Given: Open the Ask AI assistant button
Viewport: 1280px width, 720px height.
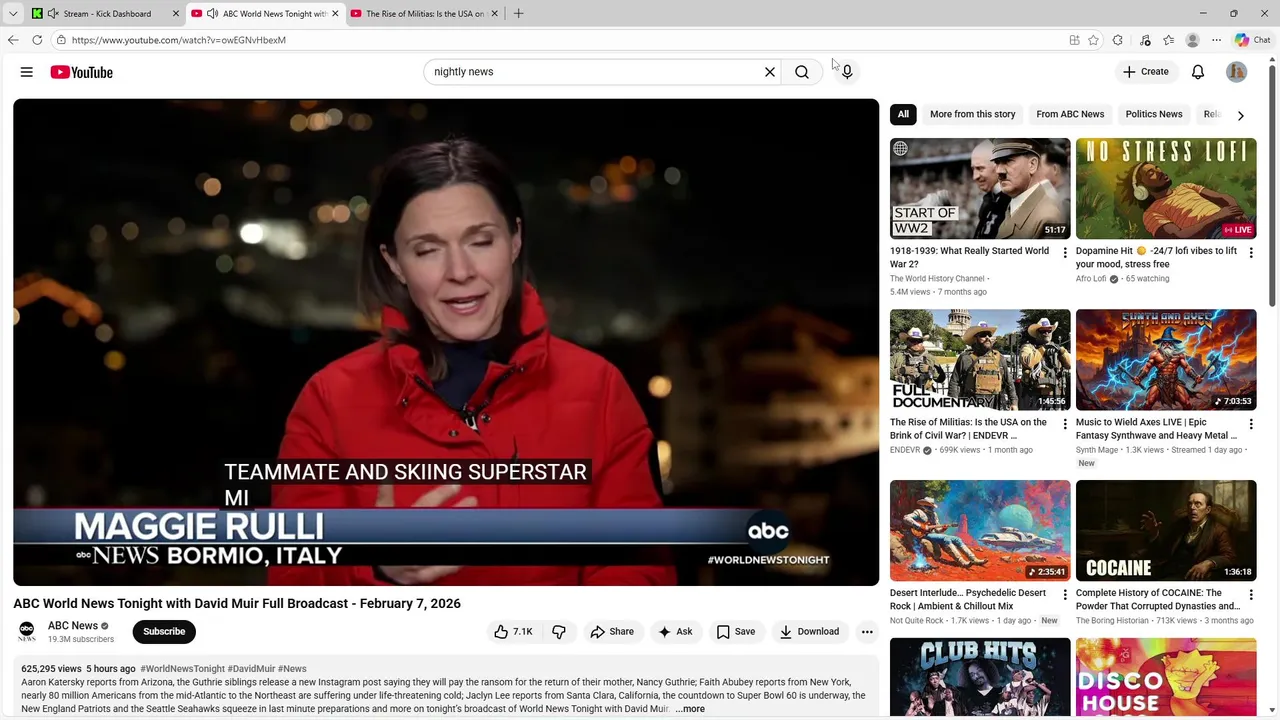Looking at the screenshot, I should point(675,632).
